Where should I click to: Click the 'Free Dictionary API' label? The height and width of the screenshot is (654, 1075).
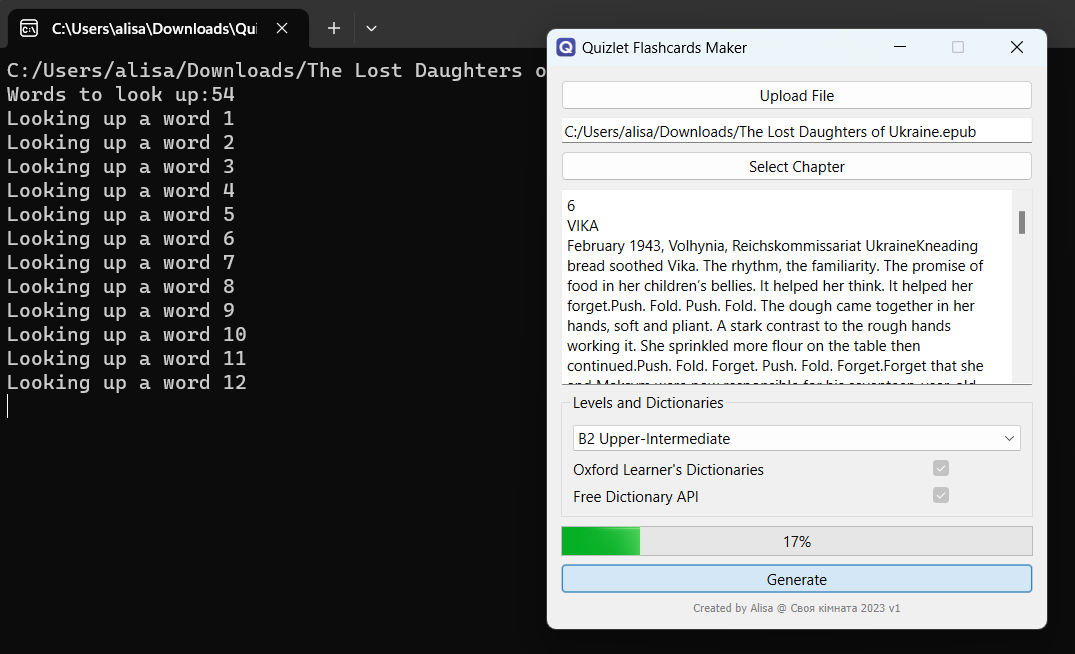pyautogui.click(x=636, y=496)
